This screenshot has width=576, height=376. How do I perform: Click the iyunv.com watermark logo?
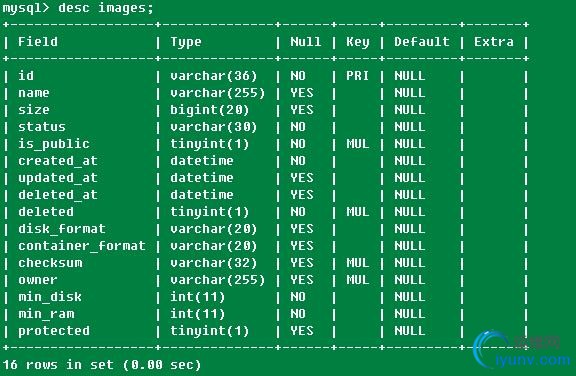click(x=522, y=350)
